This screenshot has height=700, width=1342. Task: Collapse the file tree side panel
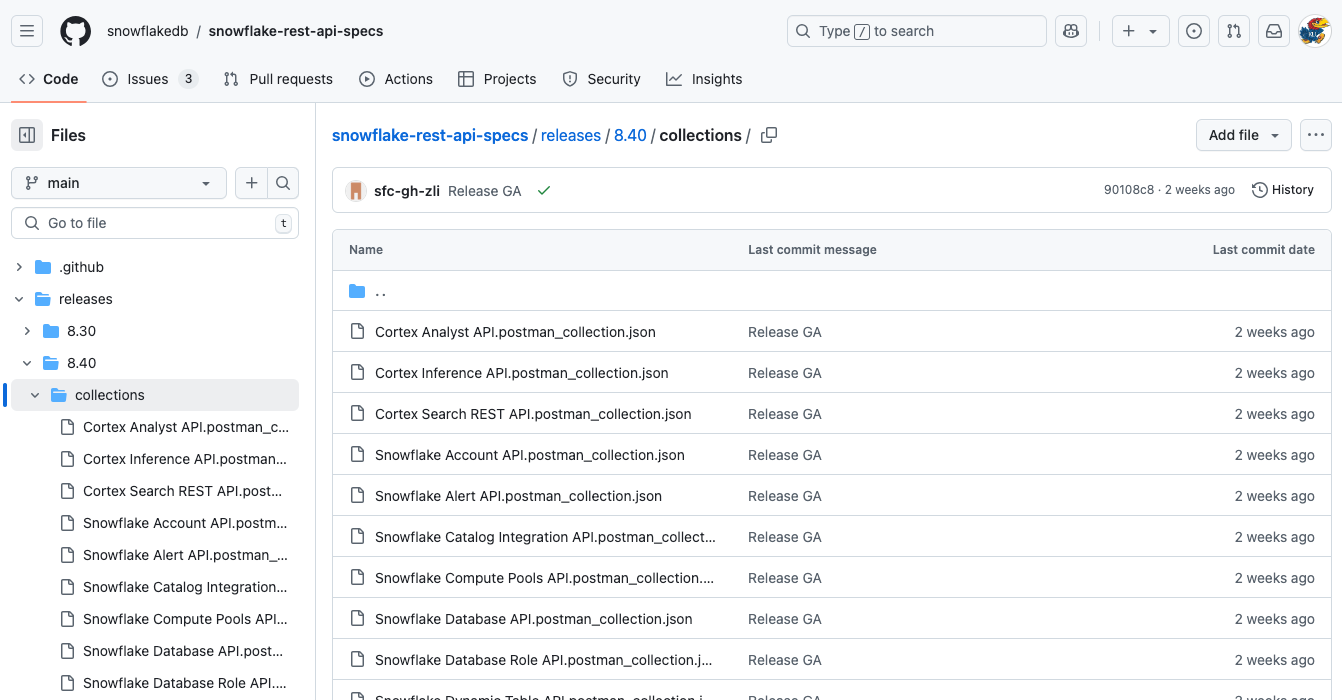click(27, 135)
